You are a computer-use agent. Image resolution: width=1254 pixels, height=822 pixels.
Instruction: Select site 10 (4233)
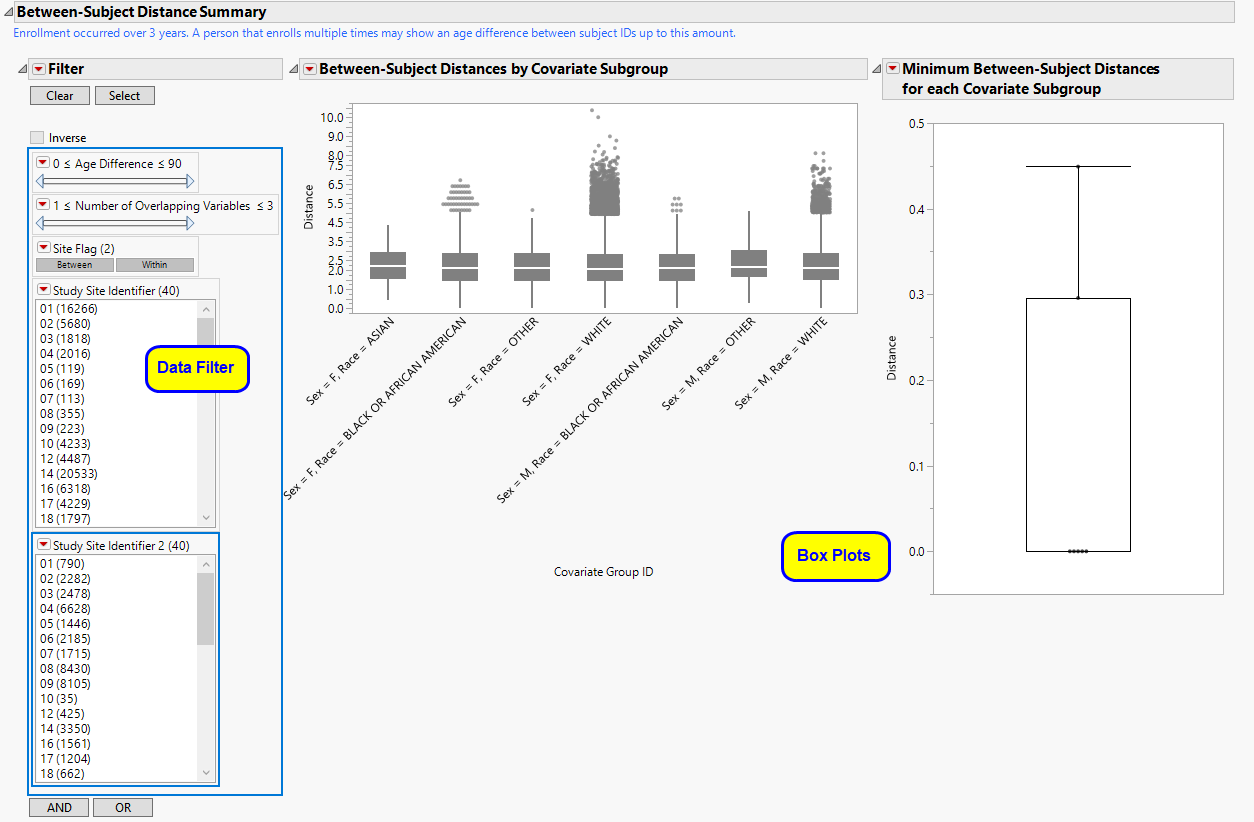65,444
